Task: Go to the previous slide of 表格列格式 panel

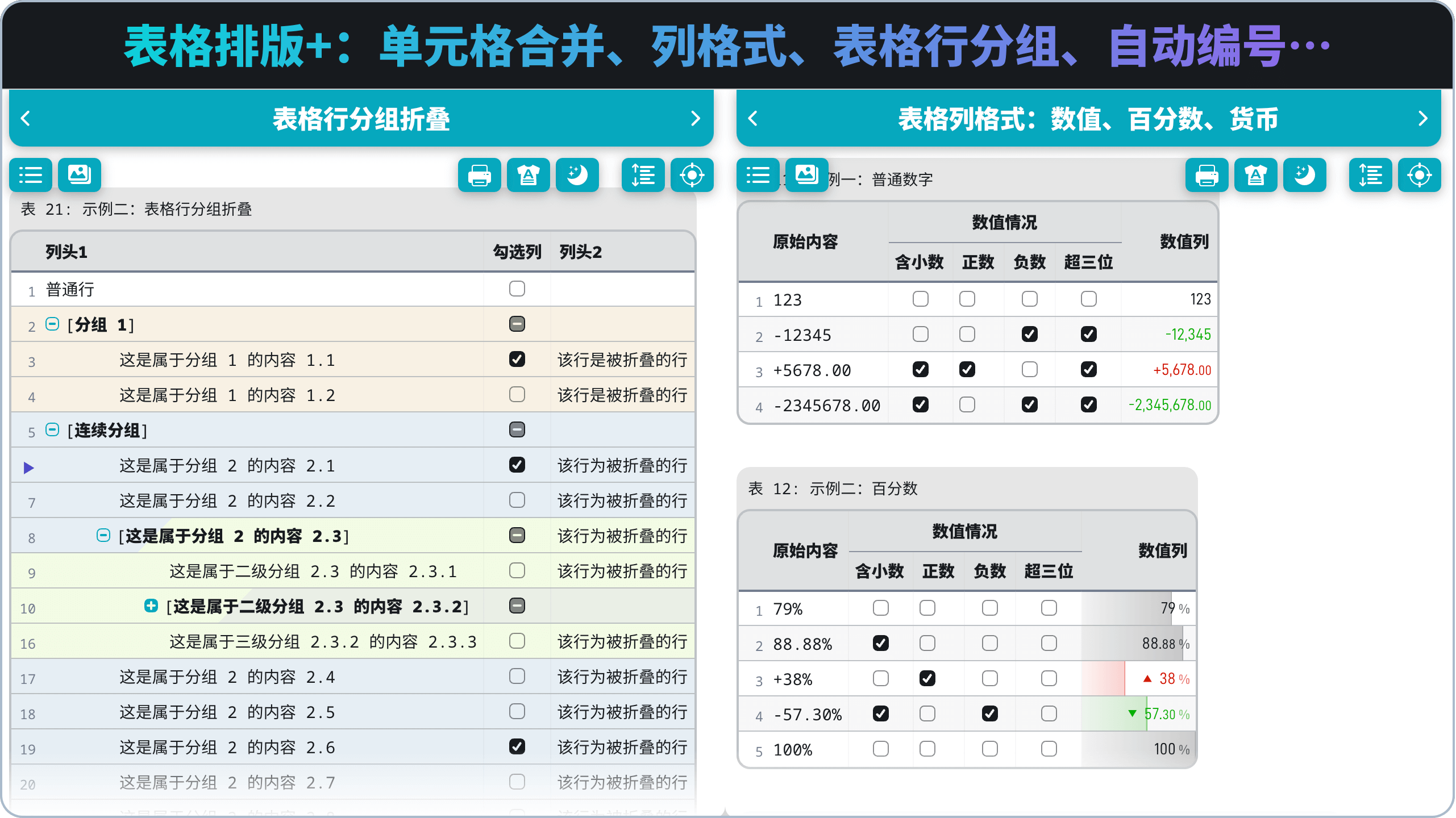Action: pos(753,118)
